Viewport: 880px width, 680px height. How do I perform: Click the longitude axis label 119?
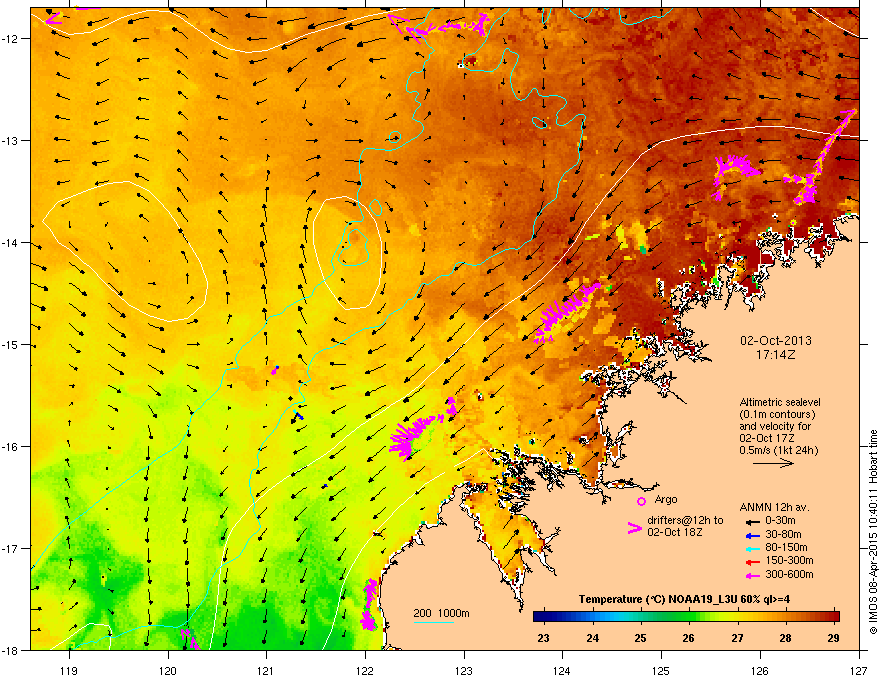point(69,670)
